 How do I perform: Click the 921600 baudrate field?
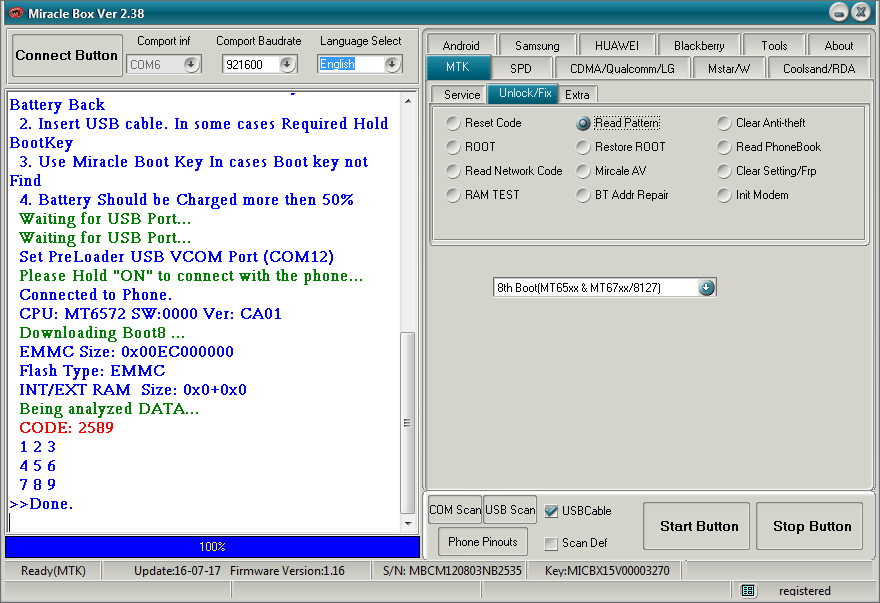[x=250, y=65]
